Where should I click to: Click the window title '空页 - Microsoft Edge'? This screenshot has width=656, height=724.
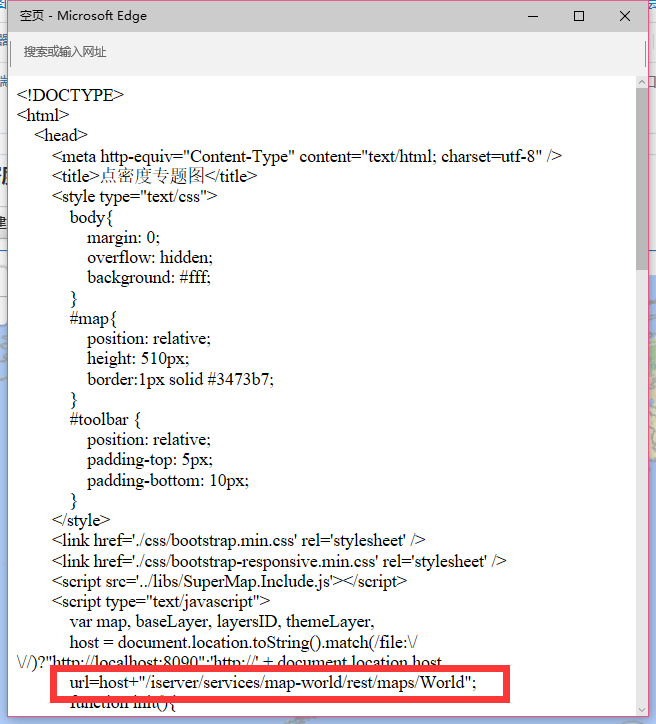pos(83,16)
